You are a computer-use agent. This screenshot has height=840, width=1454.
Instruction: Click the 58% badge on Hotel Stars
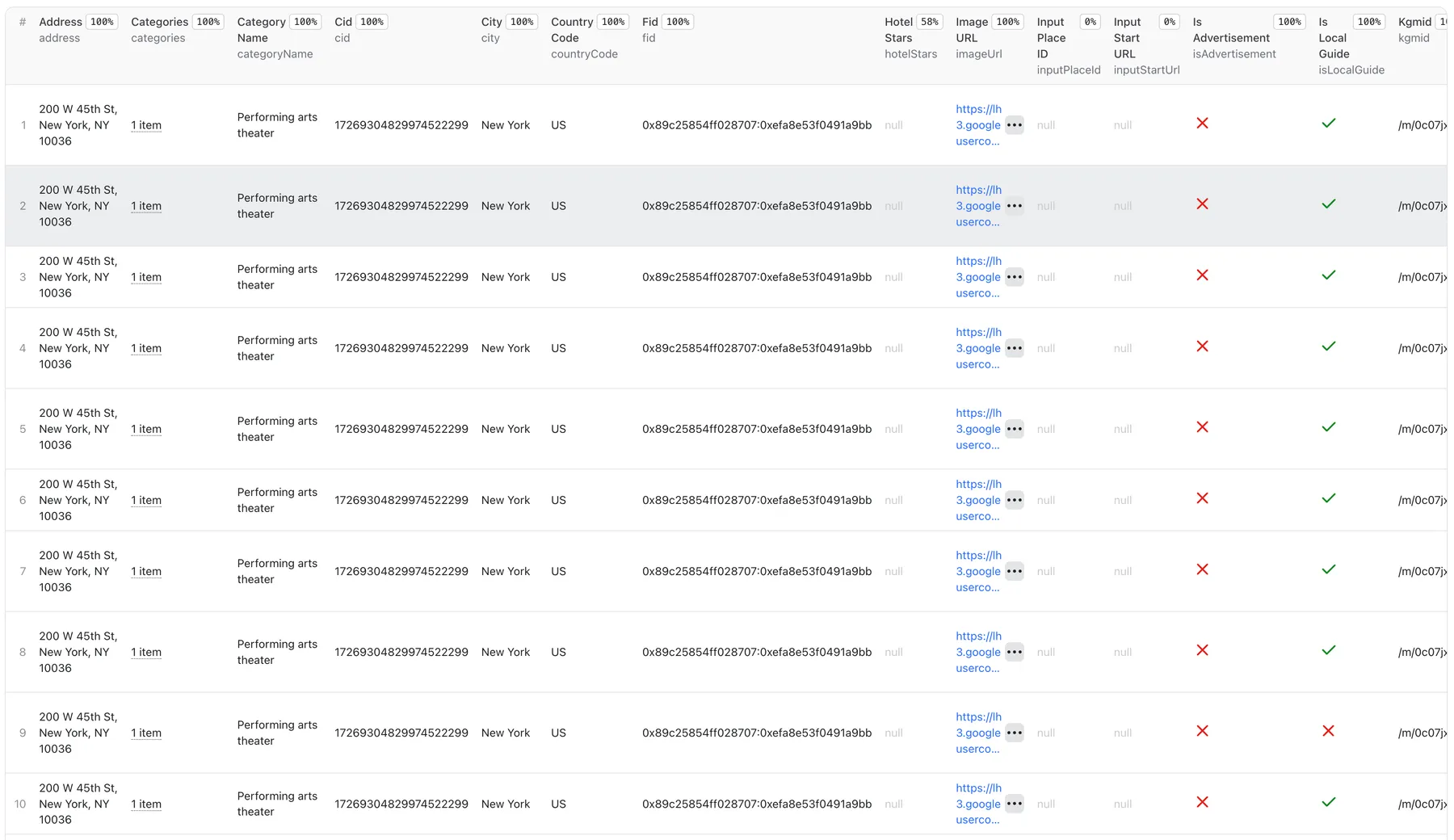[930, 22]
